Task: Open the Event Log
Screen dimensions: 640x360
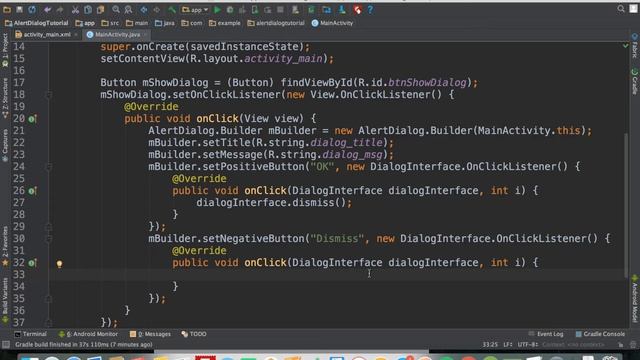Action: (546, 334)
